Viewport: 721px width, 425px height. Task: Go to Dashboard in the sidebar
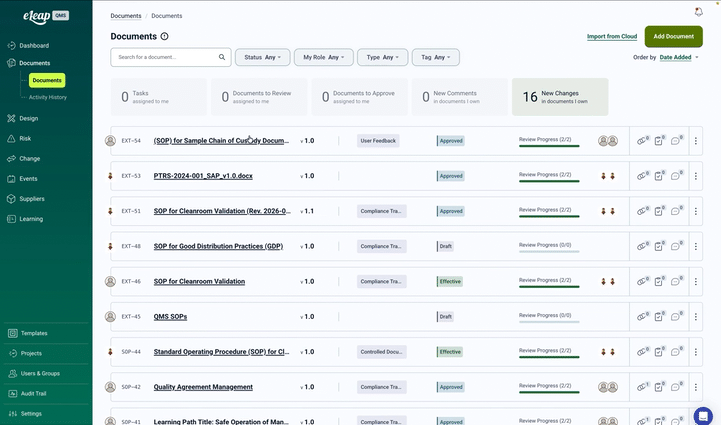click(34, 46)
